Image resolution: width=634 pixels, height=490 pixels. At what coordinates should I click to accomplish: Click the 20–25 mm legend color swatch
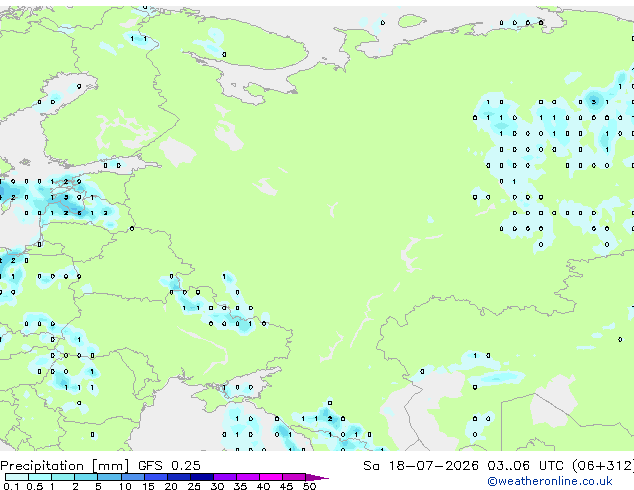tap(179, 477)
